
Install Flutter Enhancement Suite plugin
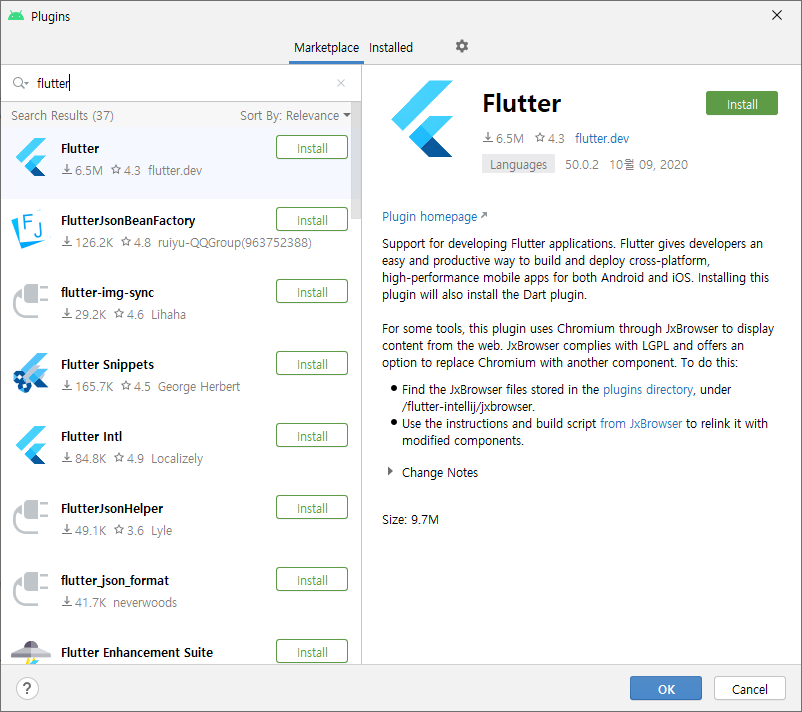pos(312,652)
